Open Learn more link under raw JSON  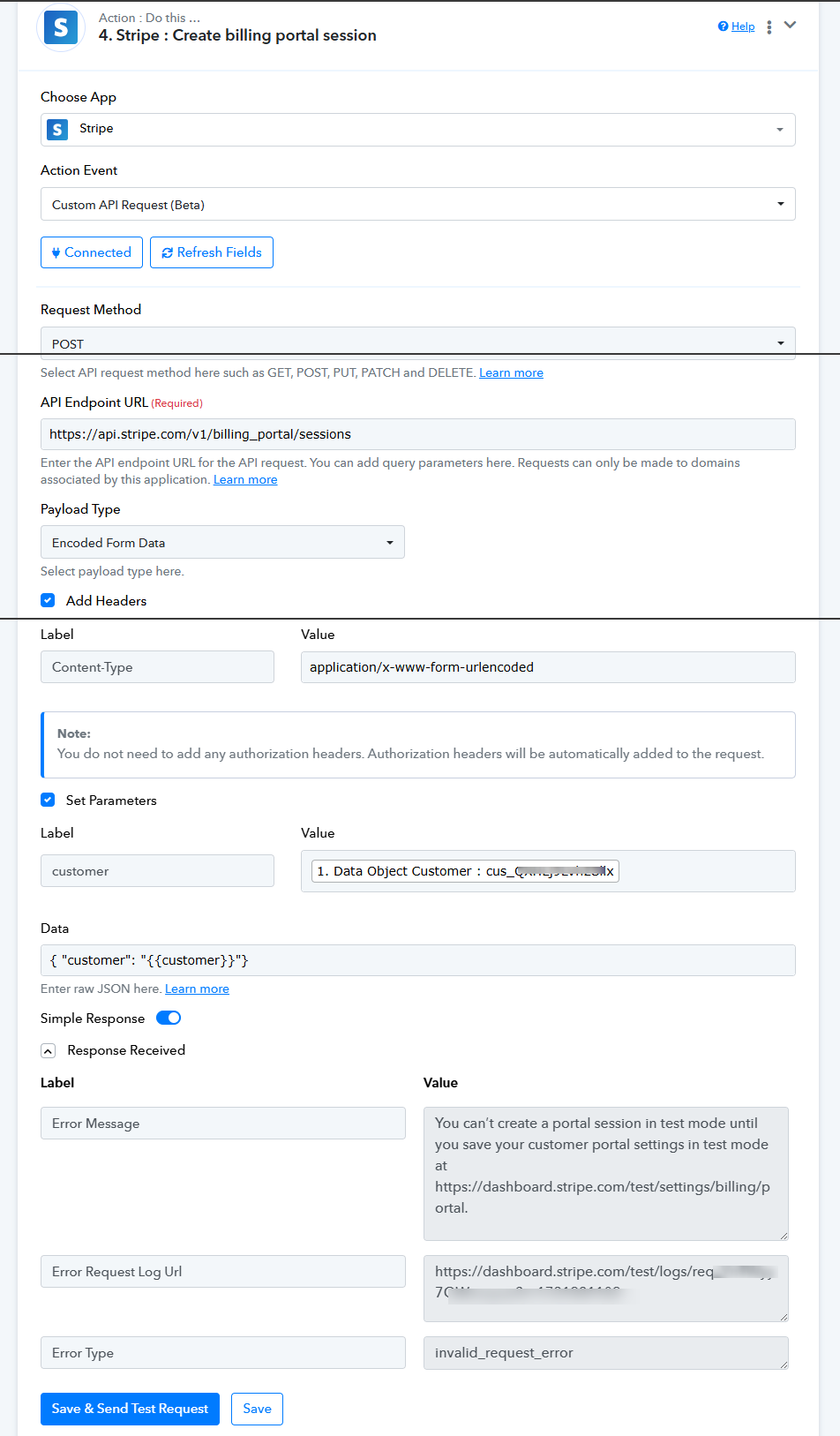(197, 989)
